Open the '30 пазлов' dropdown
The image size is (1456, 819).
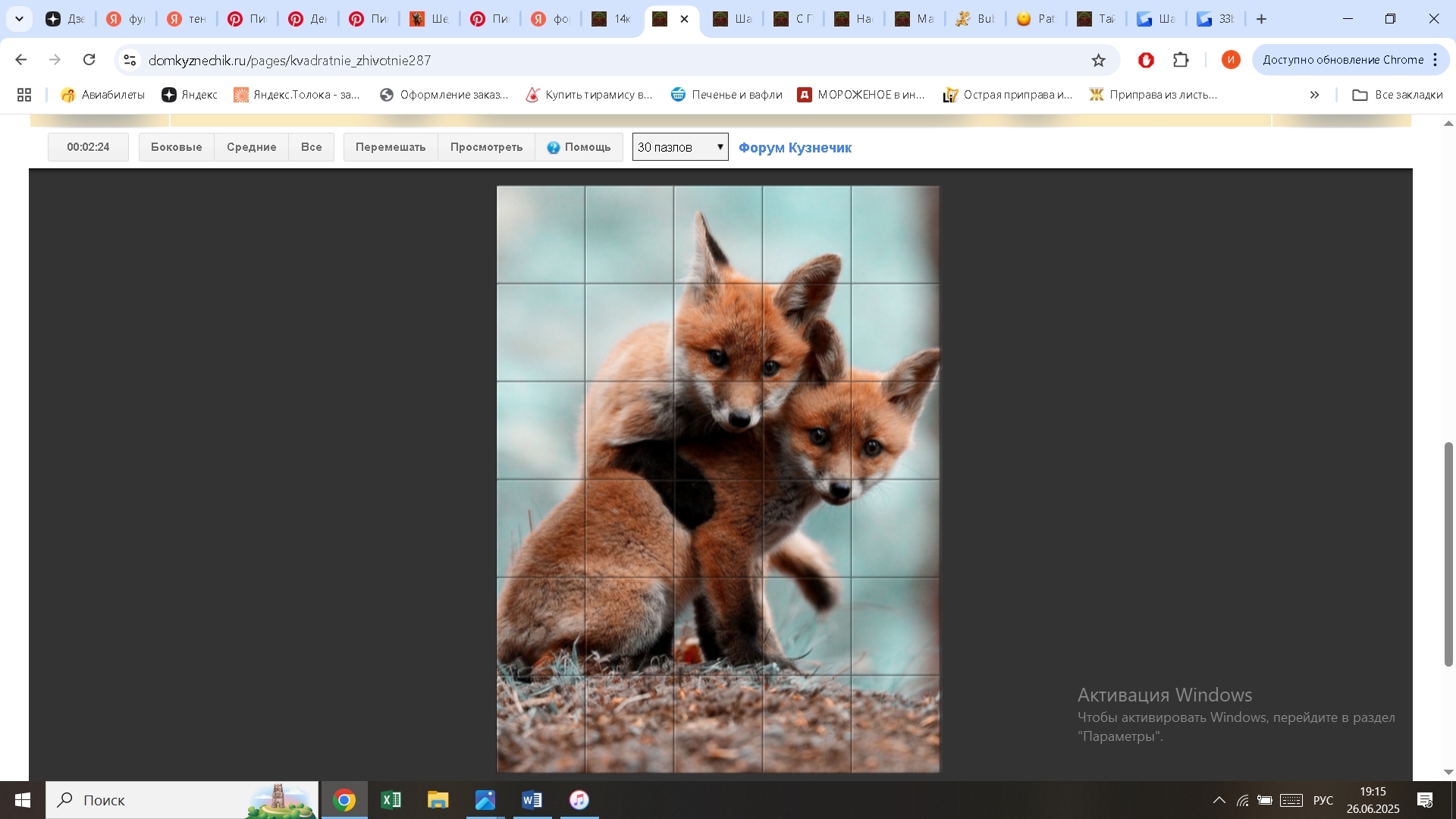pyautogui.click(x=680, y=147)
